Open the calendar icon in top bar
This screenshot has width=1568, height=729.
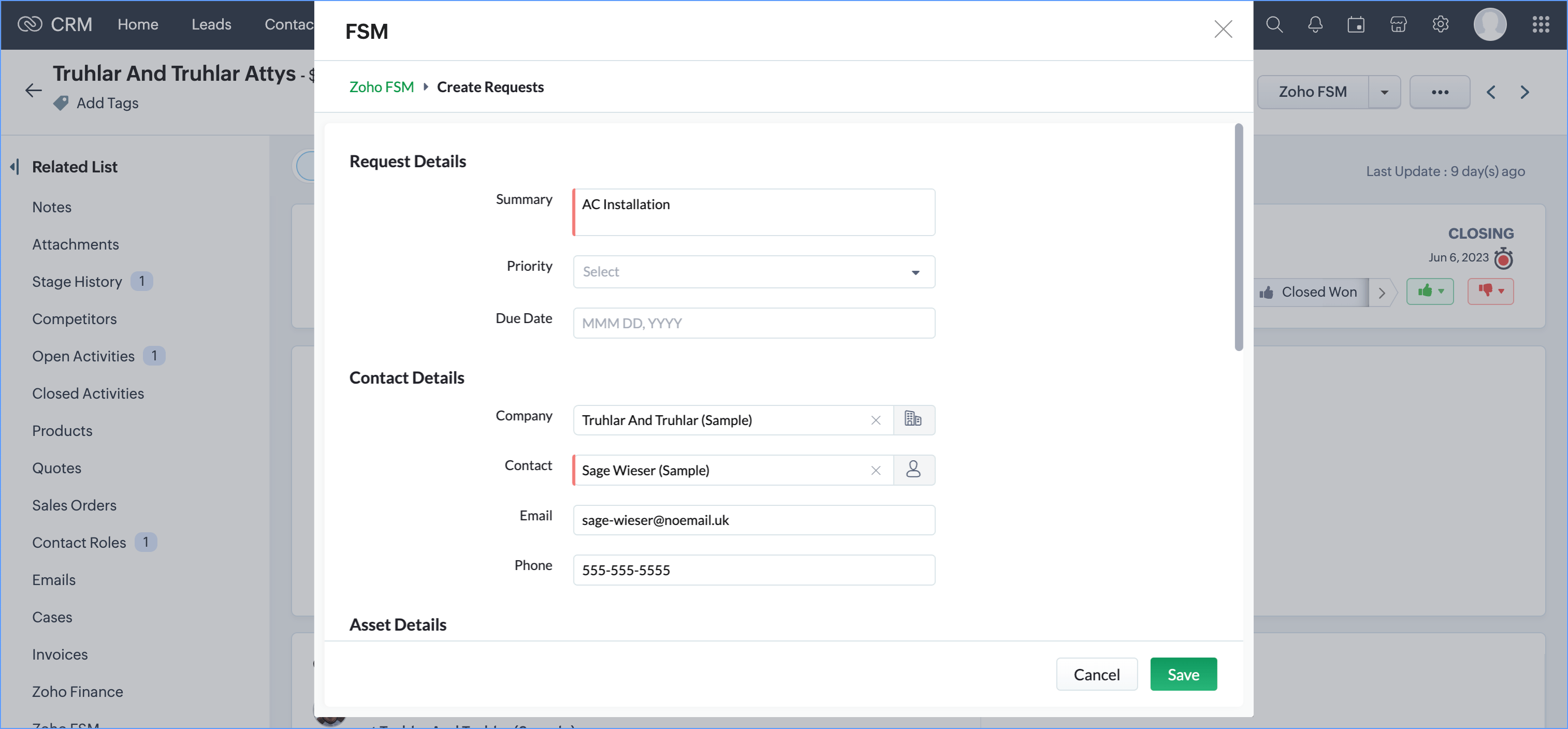tap(1356, 24)
